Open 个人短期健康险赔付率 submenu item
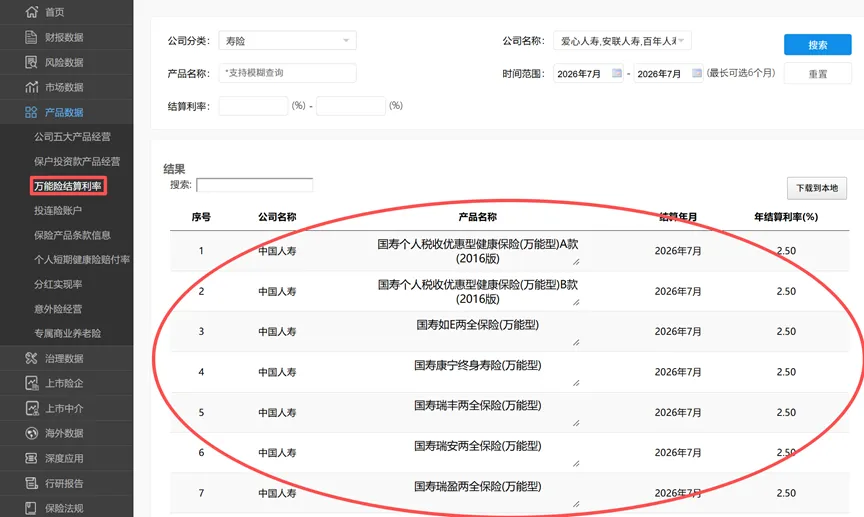The height and width of the screenshot is (517, 864). [x=82, y=260]
